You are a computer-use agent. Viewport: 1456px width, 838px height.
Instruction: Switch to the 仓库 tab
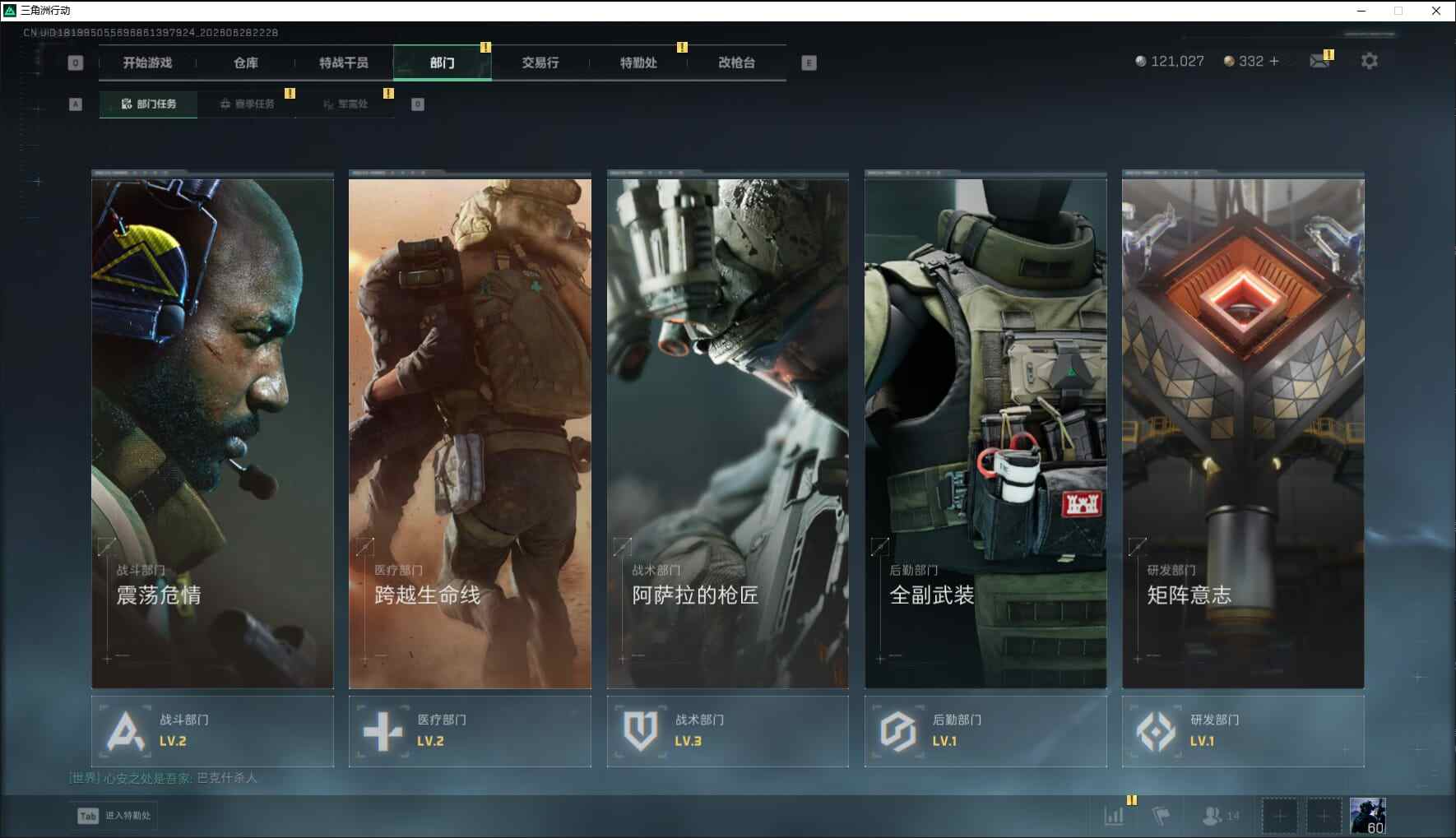click(x=245, y=63)
